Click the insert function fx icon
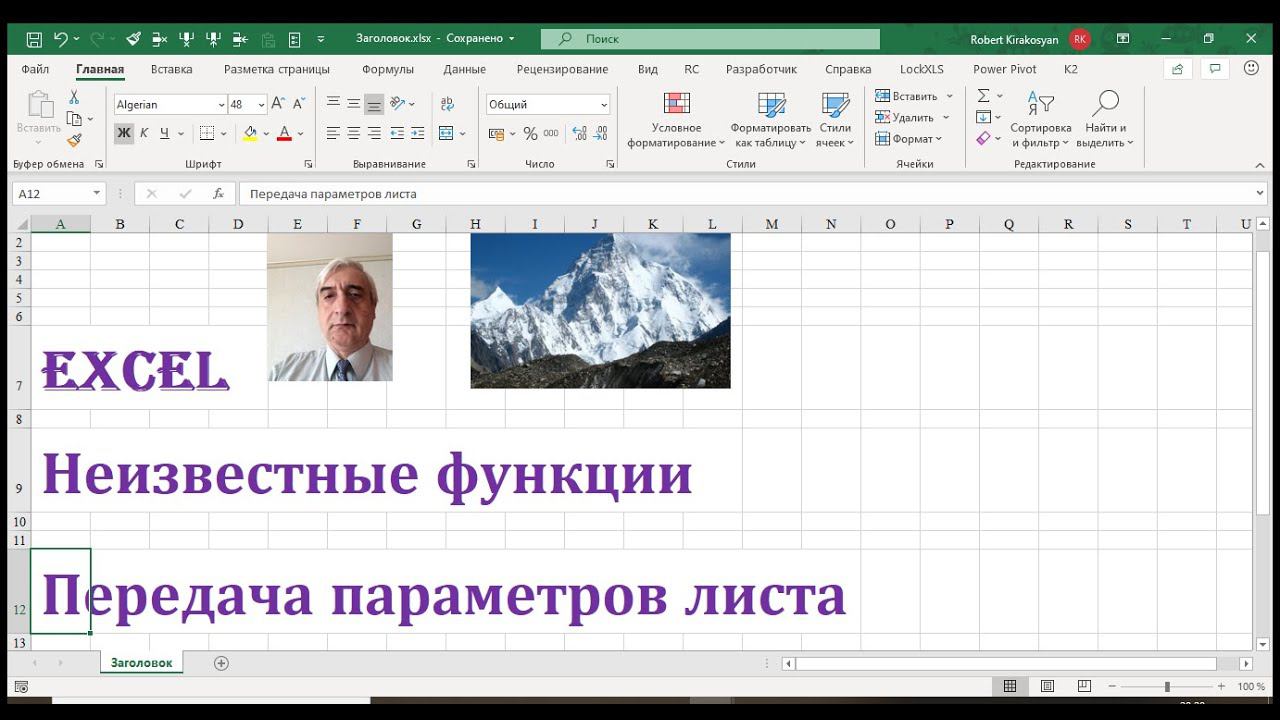This screenshot has height=720, width=1280. click(x=218, y=194)
